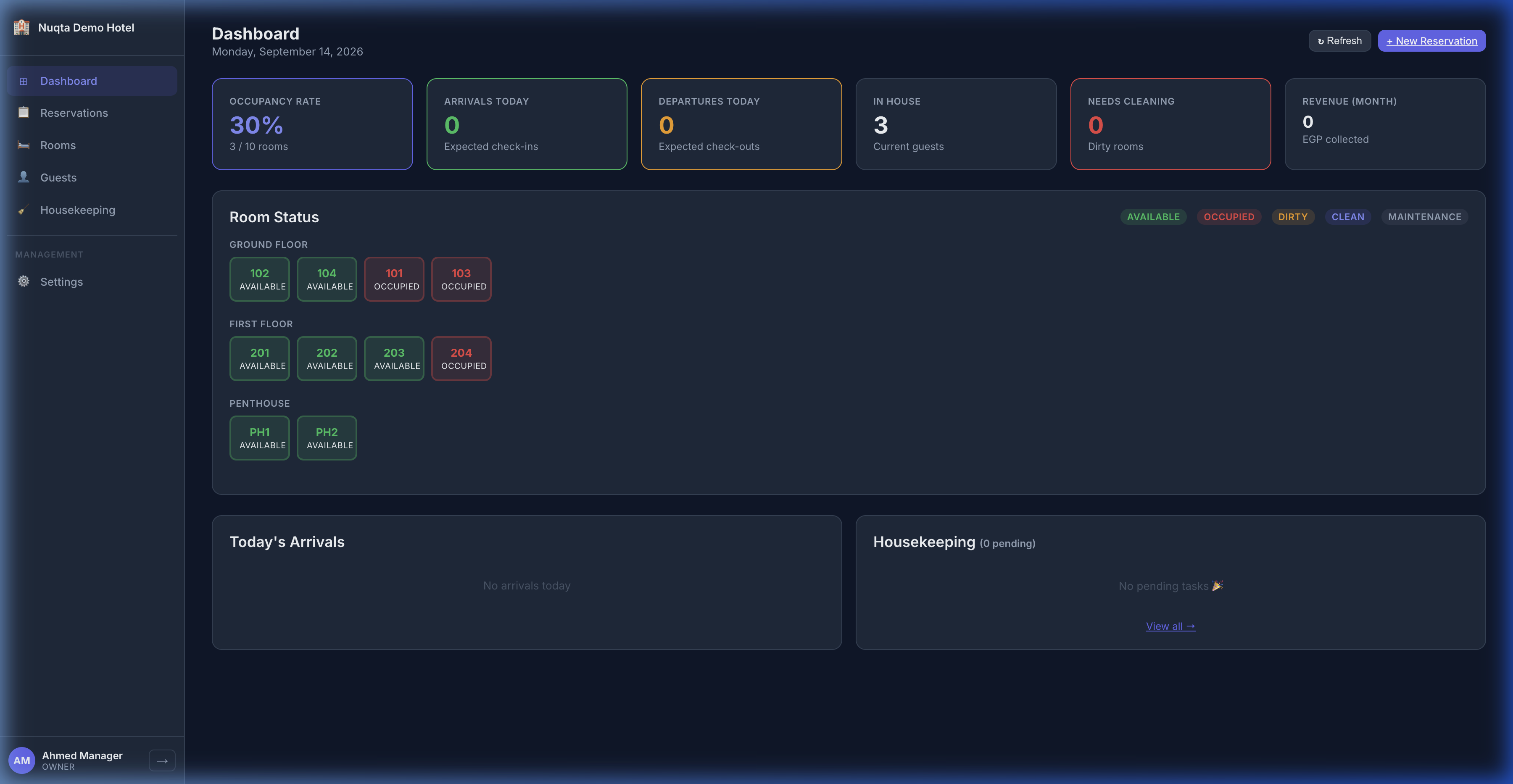1513x784 pixels.
Task: Open occupied room 101 tile
Action: pyautogui.click(x=394, y=279)
